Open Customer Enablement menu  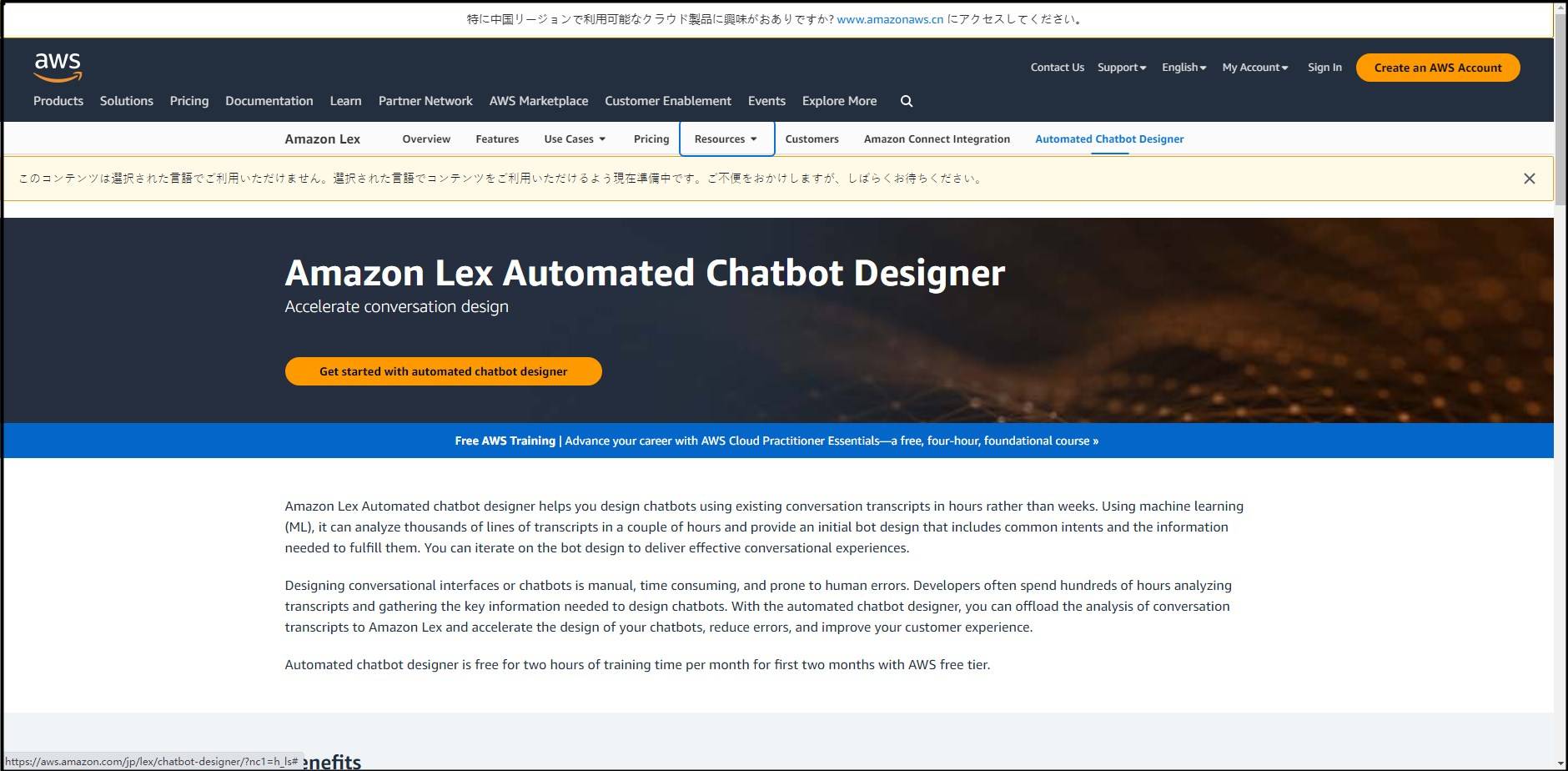pyautogui.click(x=668, y=101)
